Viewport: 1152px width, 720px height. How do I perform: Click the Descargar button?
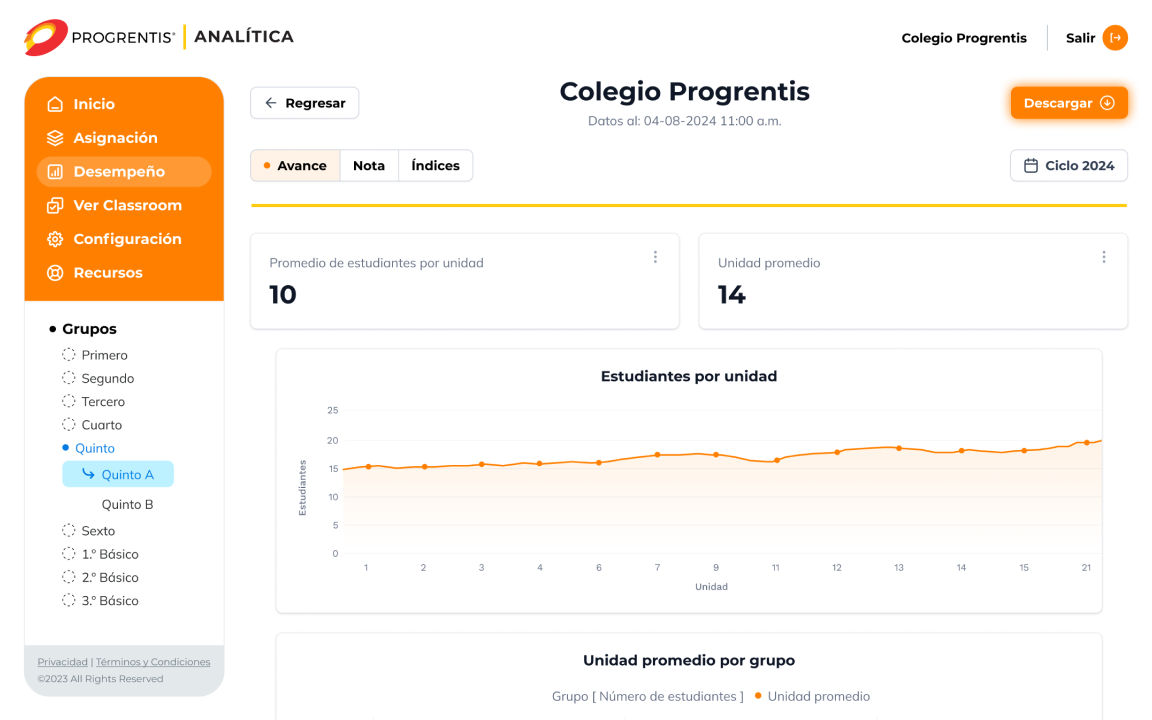[x=1069, y=103]
